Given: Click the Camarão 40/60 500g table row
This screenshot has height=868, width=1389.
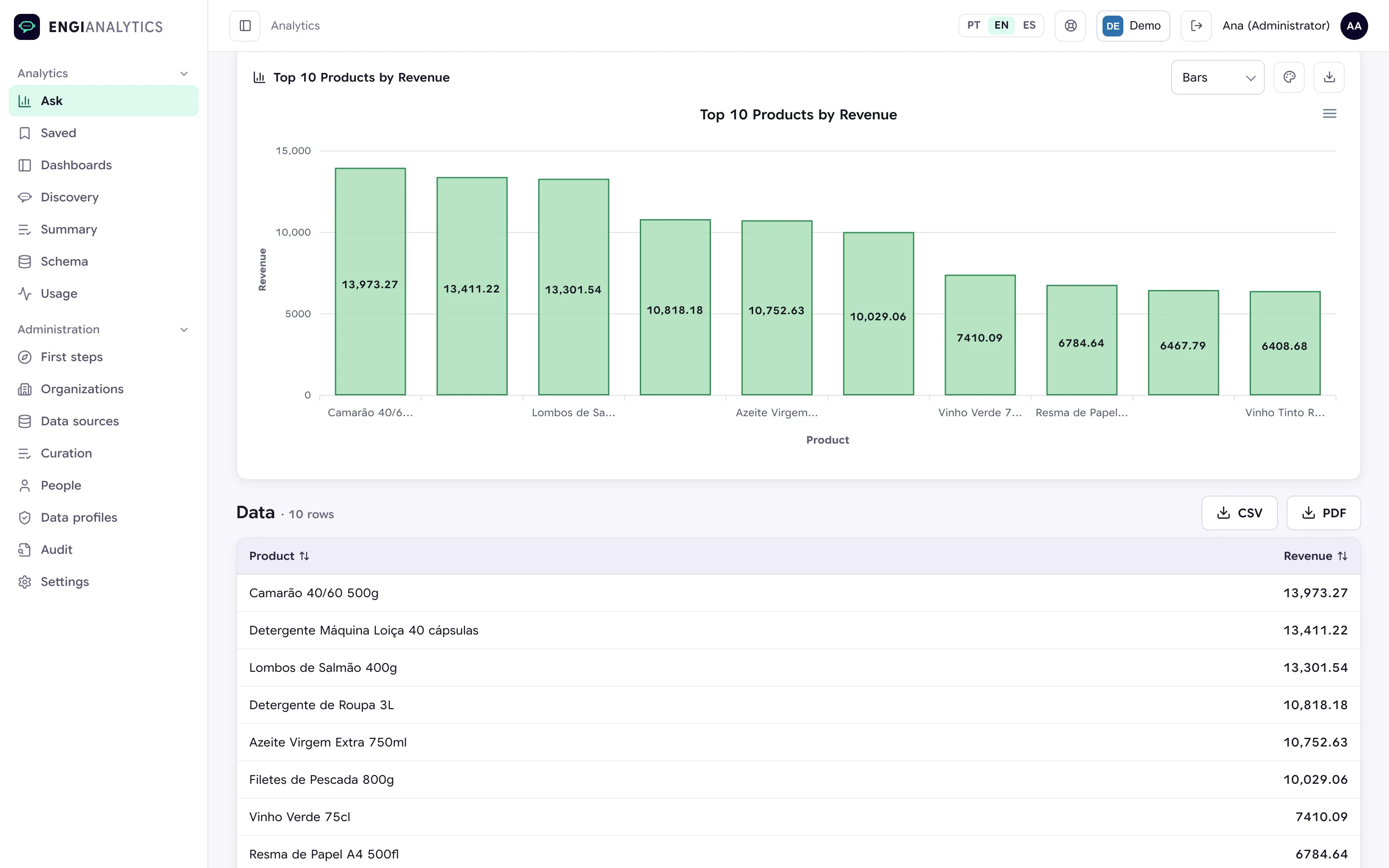Looking at the screenshot, I should [798, 593].
